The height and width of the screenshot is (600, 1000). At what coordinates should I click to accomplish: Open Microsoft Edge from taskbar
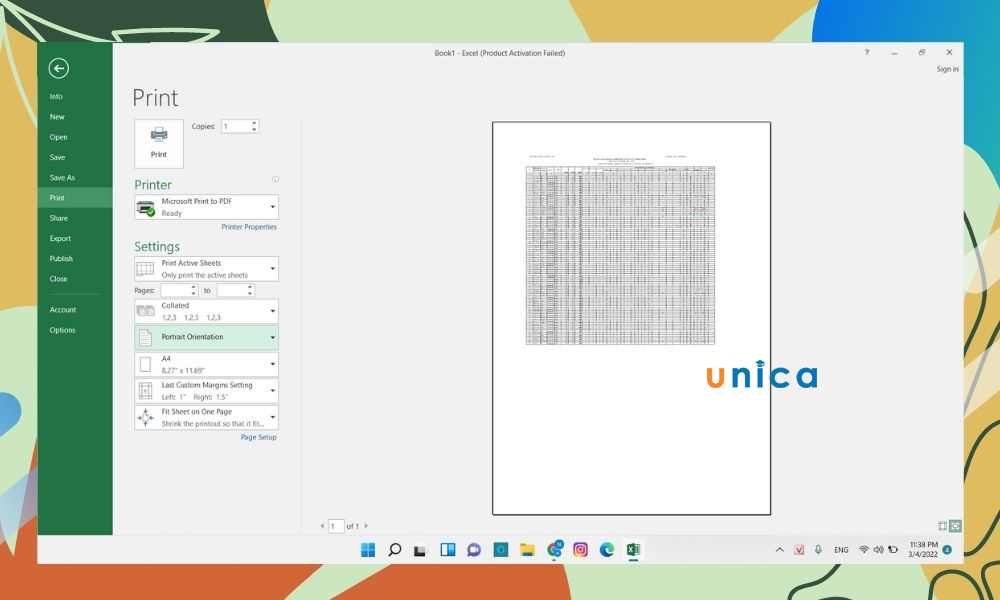607,550
